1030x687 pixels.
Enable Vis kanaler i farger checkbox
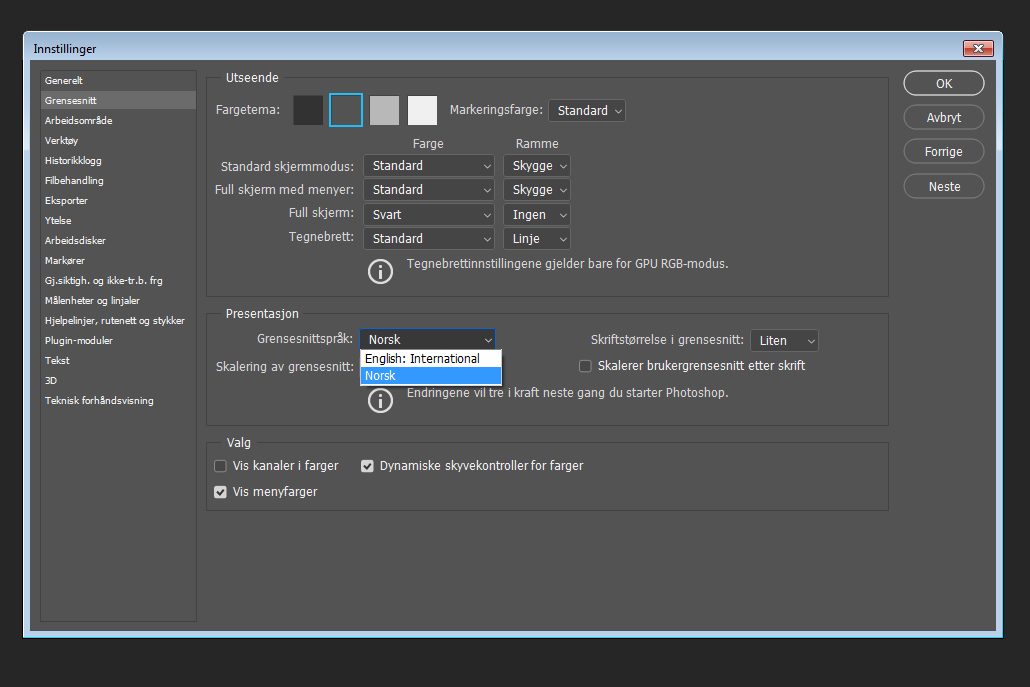[x=221, y=466]
